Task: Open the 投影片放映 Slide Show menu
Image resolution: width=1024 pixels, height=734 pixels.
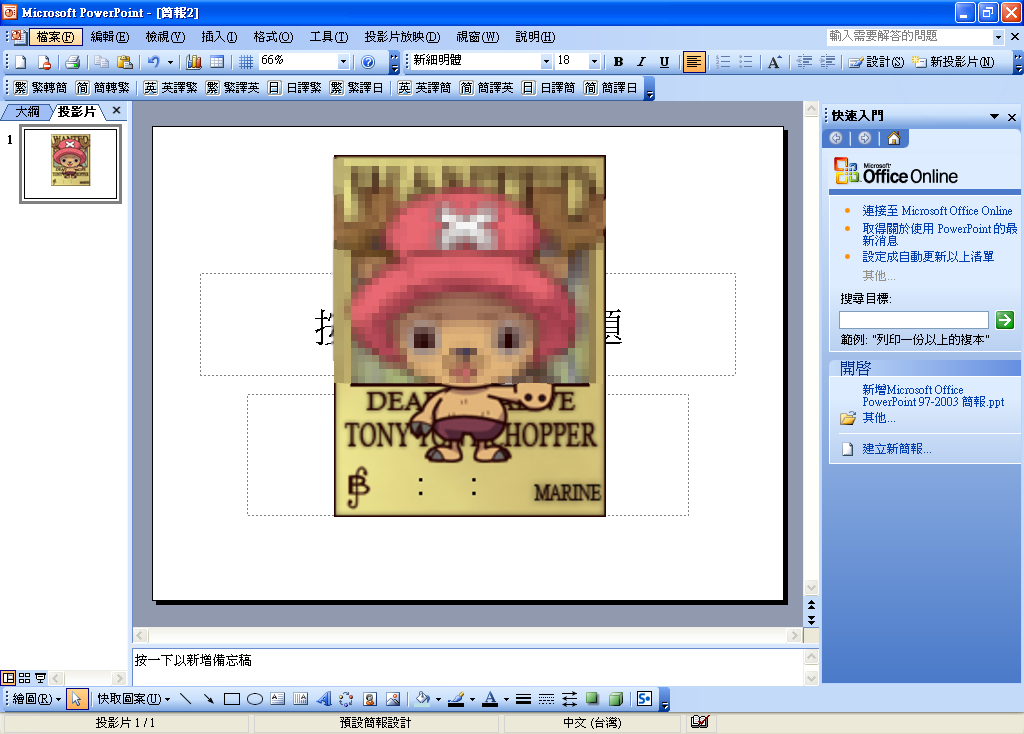Action: coord(402,37)
